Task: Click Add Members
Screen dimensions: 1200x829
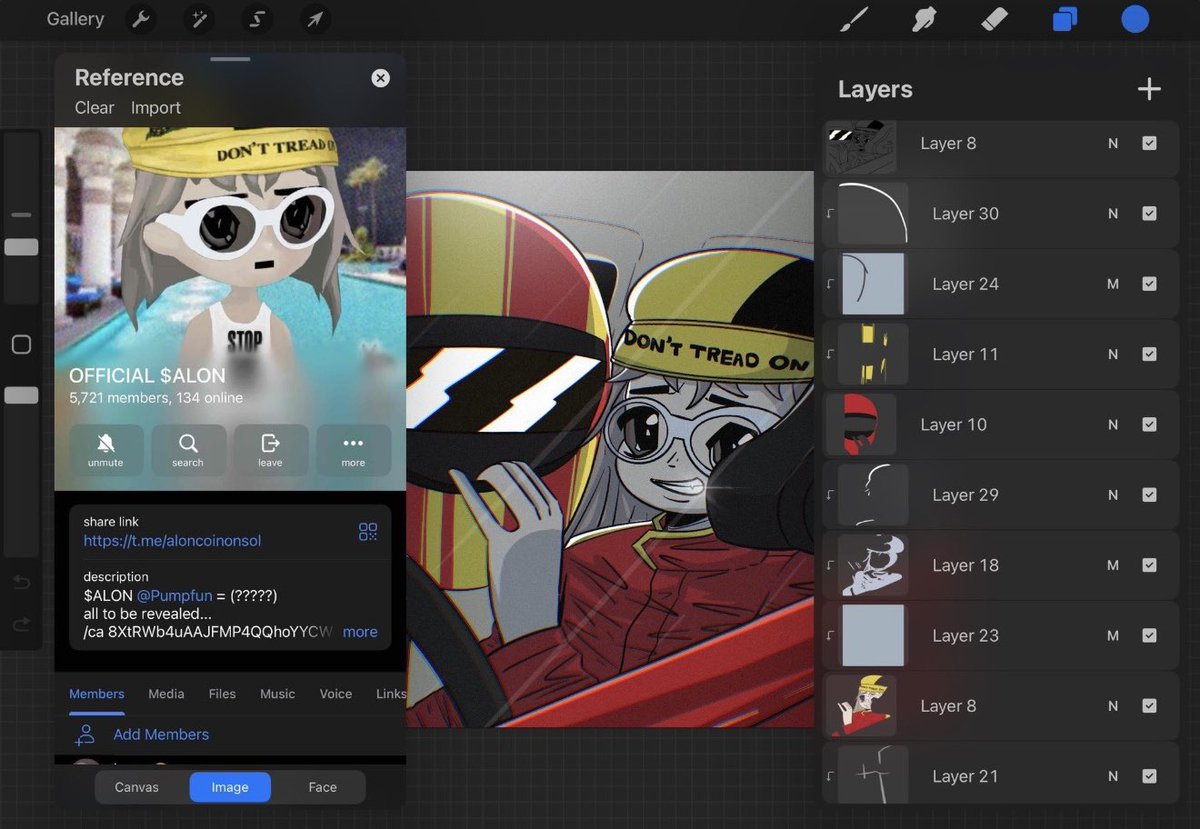Action: [x=161, y=734]
